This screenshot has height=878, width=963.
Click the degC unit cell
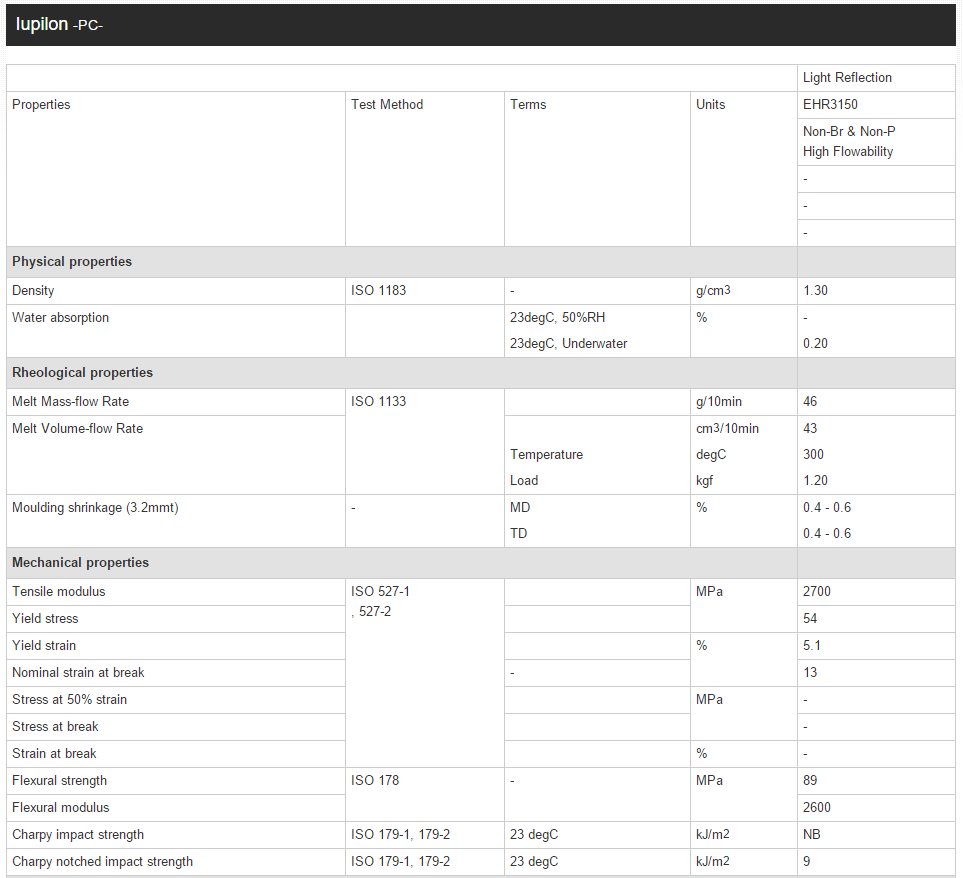pyautogui.click(x=711, y=454)
